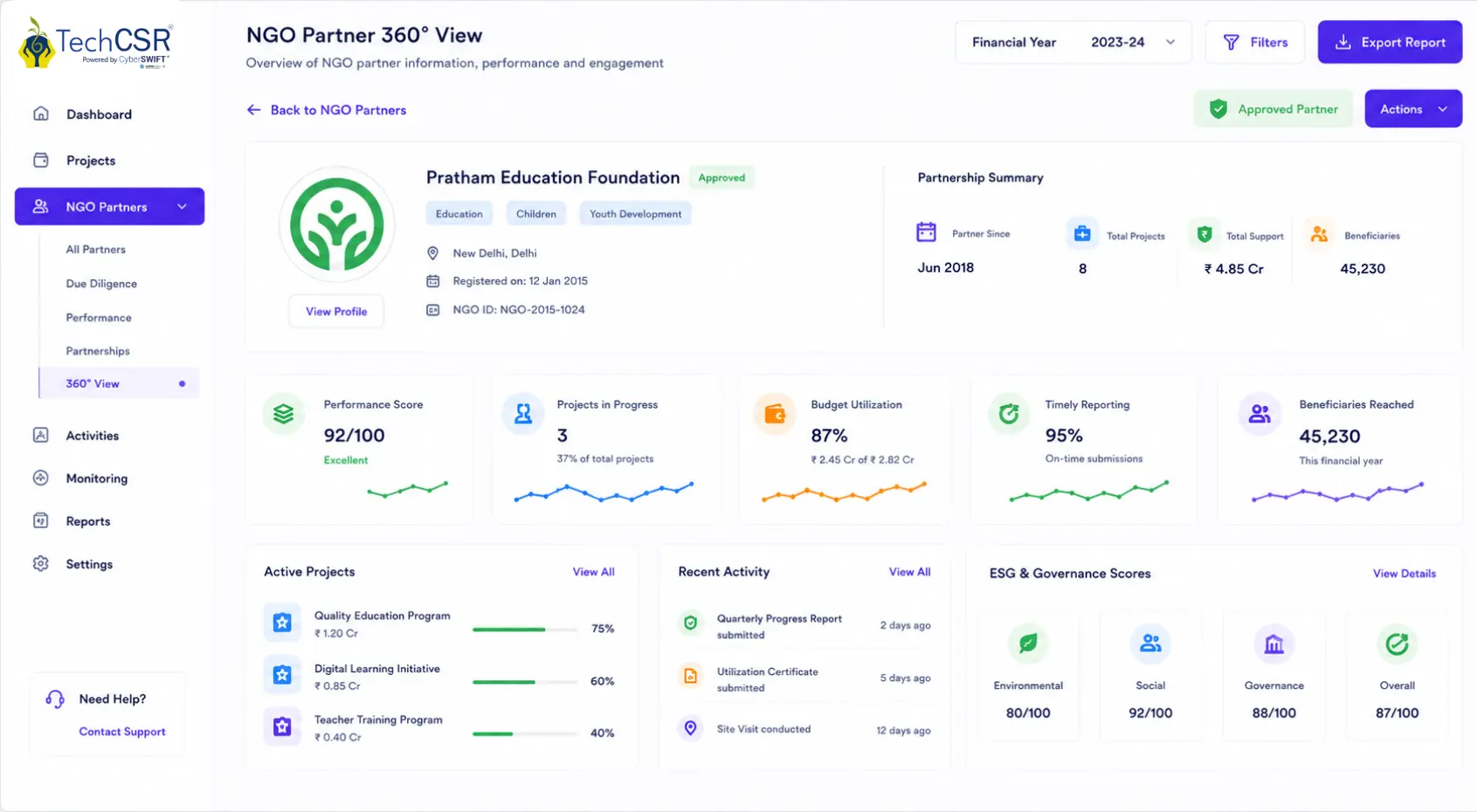Click the Timely Reporting refresh-check icon
This screenshot has width=1477, height=812.
1009,414
